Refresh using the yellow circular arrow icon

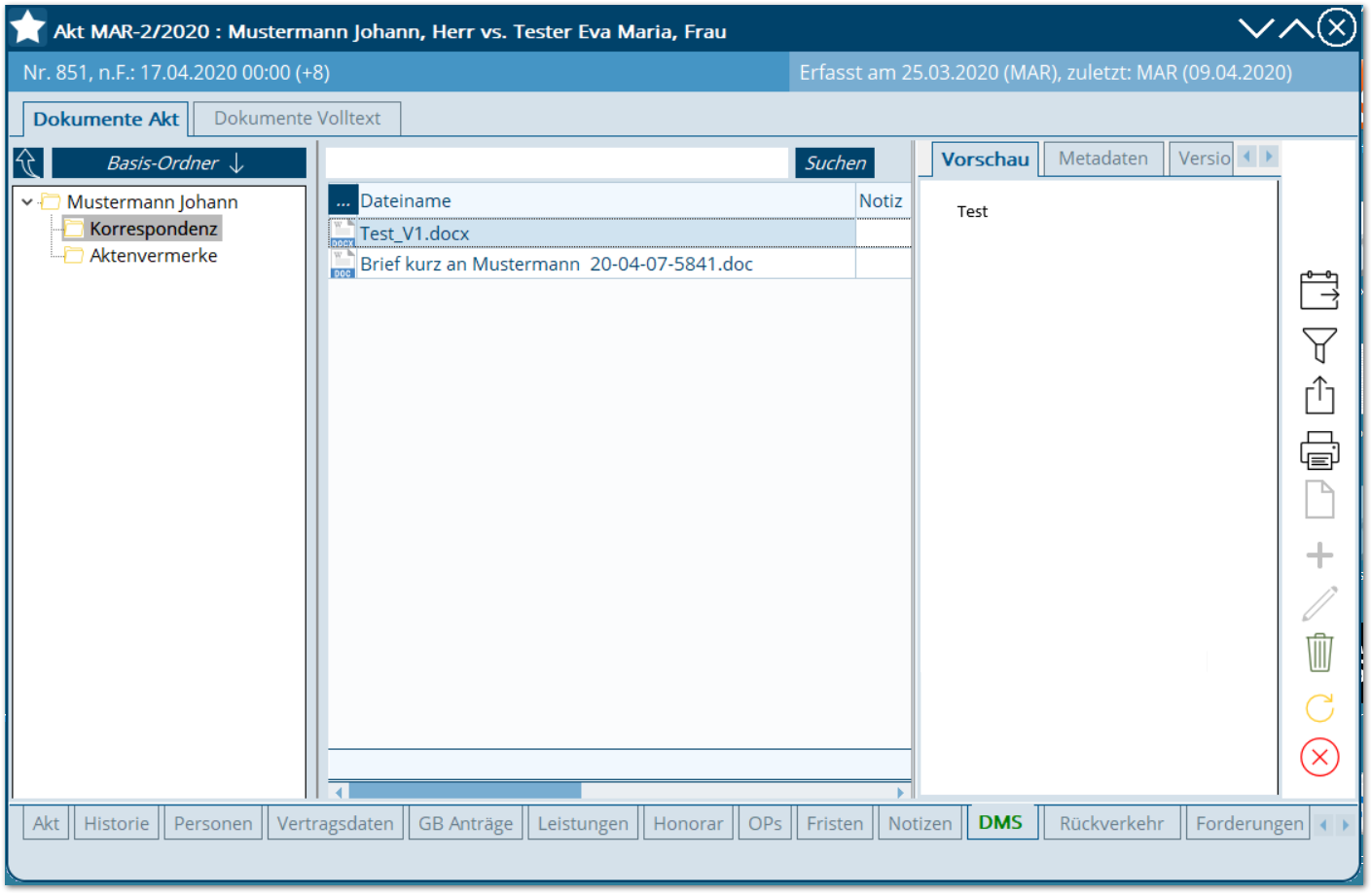[1319, 707]
